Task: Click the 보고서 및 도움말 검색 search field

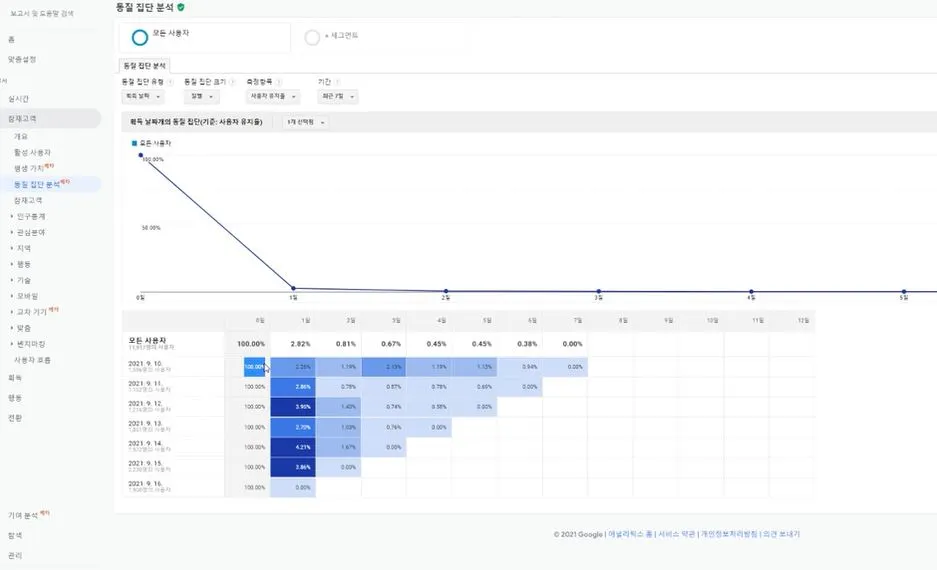Action: click(42, 13)
